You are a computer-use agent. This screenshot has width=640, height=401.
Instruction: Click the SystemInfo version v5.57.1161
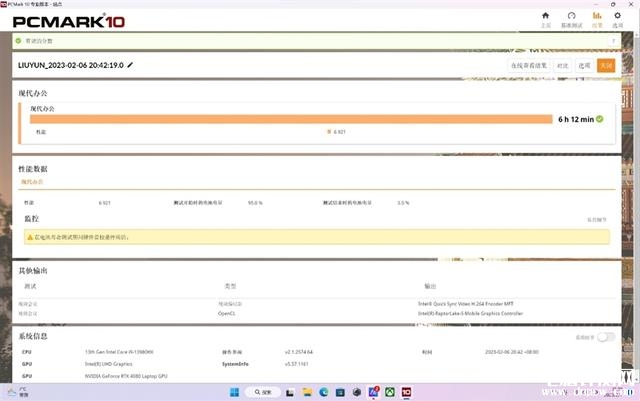[x=297, y=364]
